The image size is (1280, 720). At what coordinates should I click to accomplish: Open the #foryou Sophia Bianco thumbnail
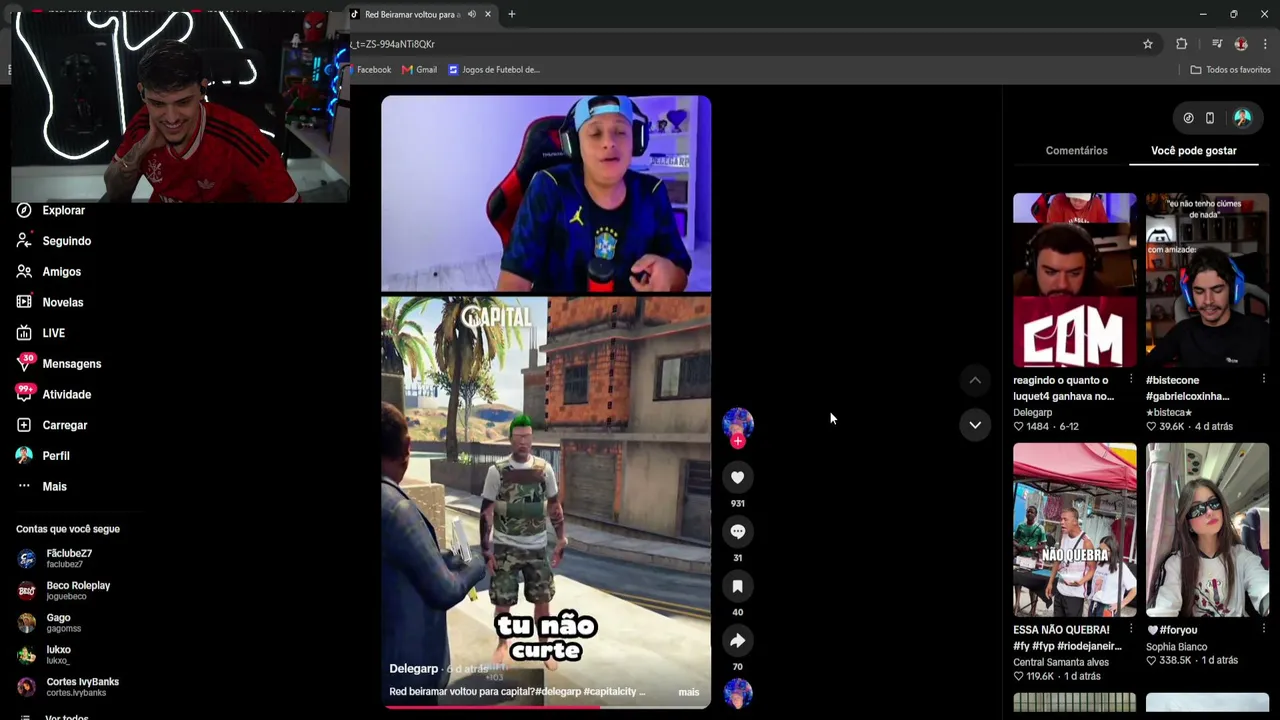[x=1207, y=531]
